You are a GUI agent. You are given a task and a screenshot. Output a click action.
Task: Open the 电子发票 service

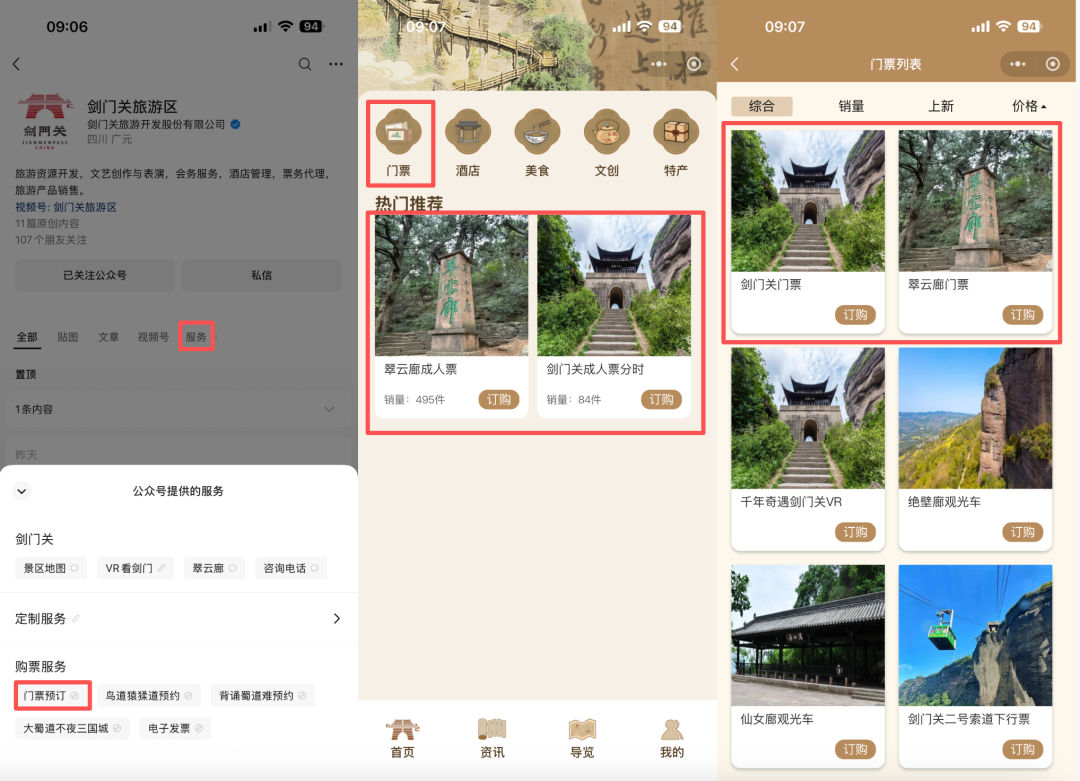point(176,728)
